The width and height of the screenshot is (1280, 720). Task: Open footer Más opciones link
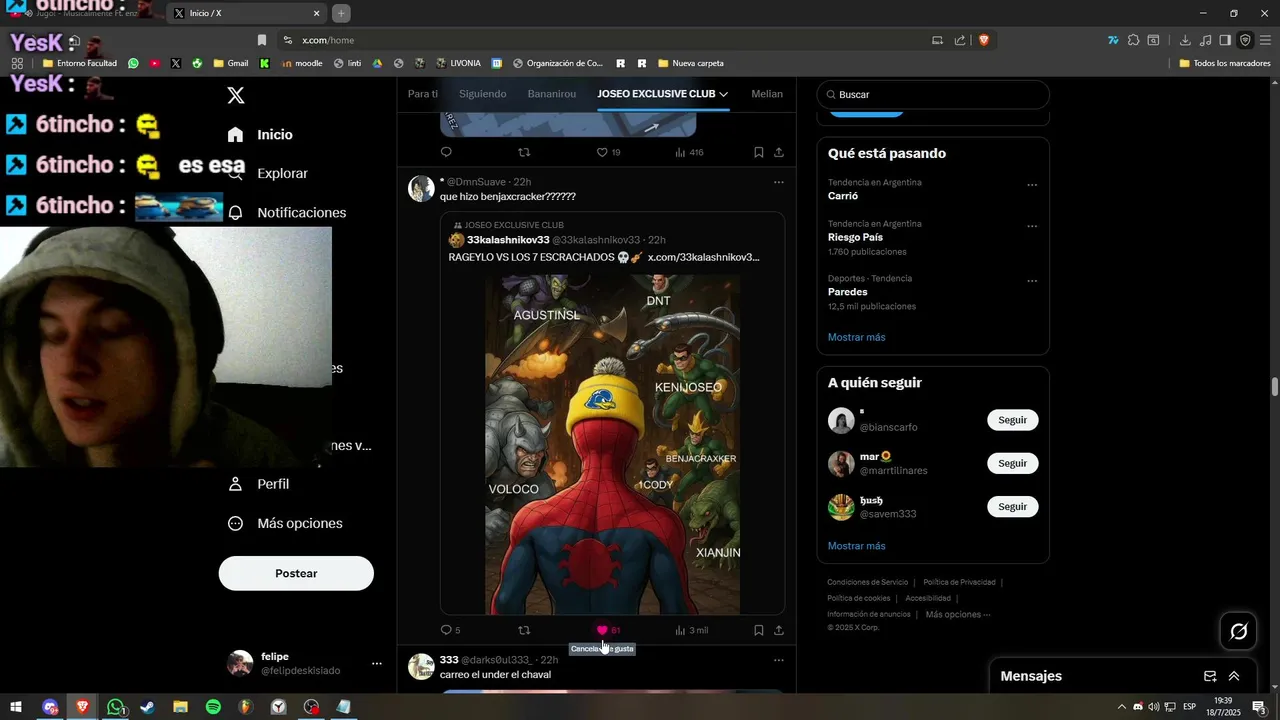tap(957, 614)
